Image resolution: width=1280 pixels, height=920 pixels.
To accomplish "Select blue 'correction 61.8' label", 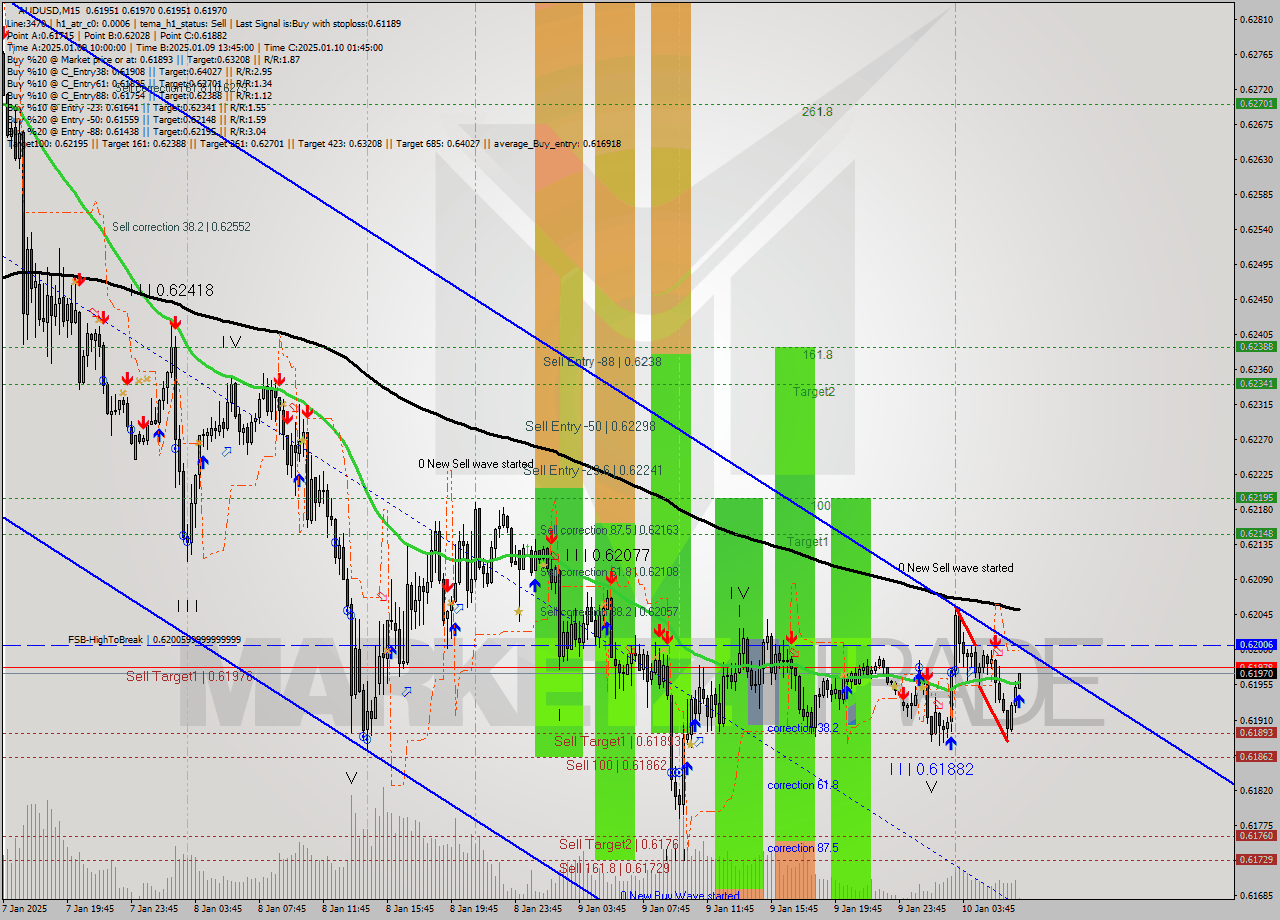I will coord(803,785).
